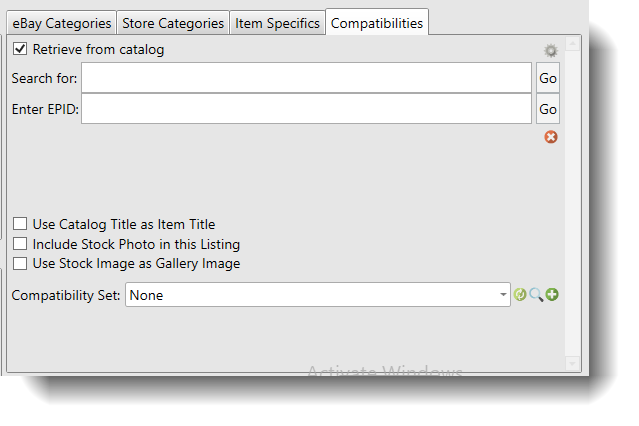Click the red X clear icon
639x426 pixels.
[x=551, y=136]
